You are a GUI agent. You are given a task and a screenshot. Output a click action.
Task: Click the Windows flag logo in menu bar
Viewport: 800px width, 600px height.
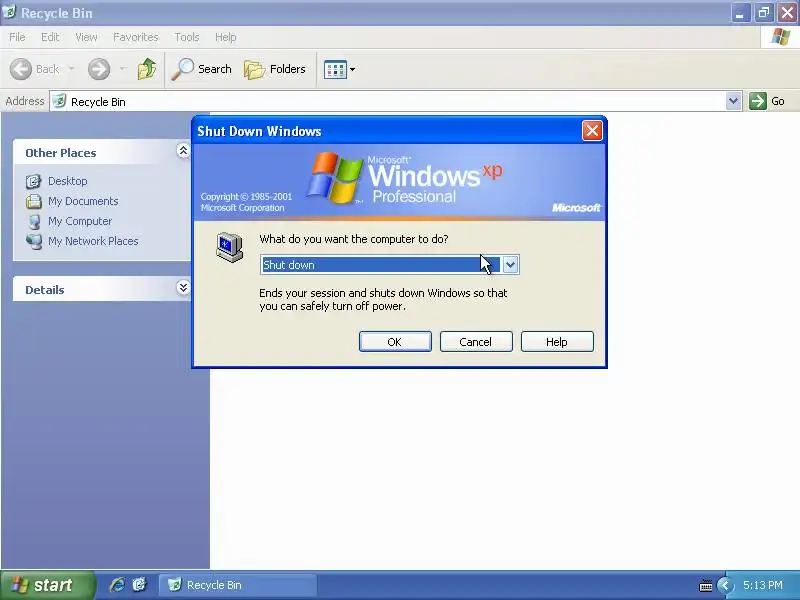point(781,37)
